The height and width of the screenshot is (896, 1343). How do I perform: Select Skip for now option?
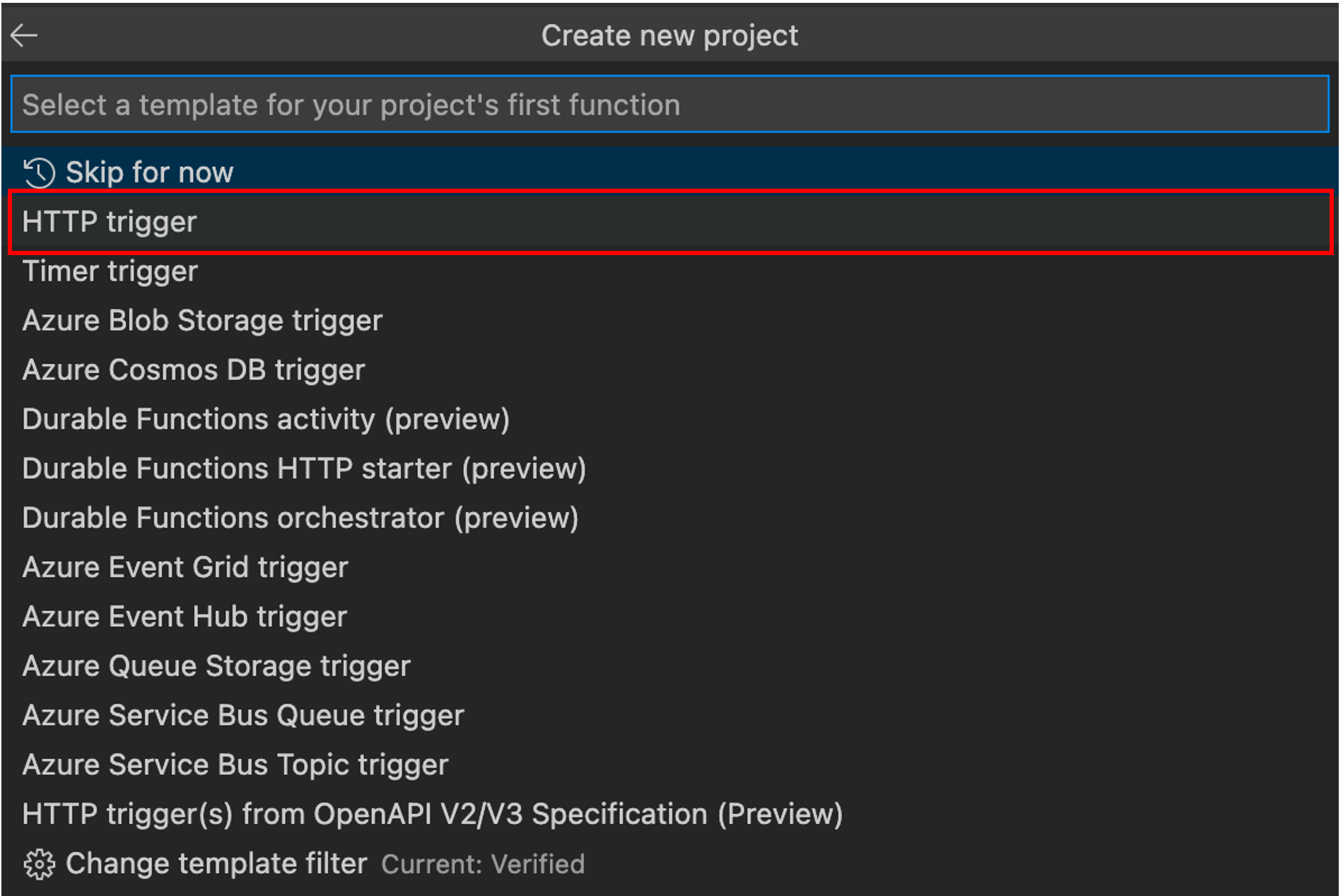point(149,172)
